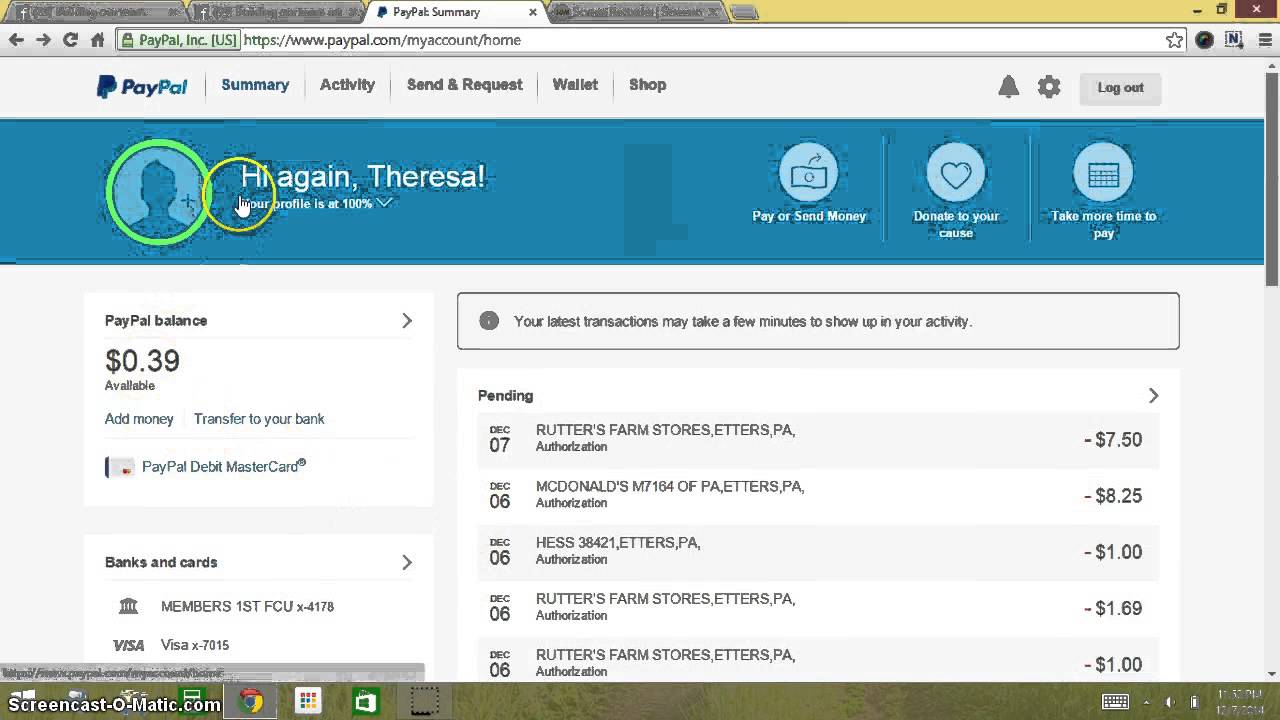
Task: Open the PayPal Debit MasterCard link
Action: (224, 467)
